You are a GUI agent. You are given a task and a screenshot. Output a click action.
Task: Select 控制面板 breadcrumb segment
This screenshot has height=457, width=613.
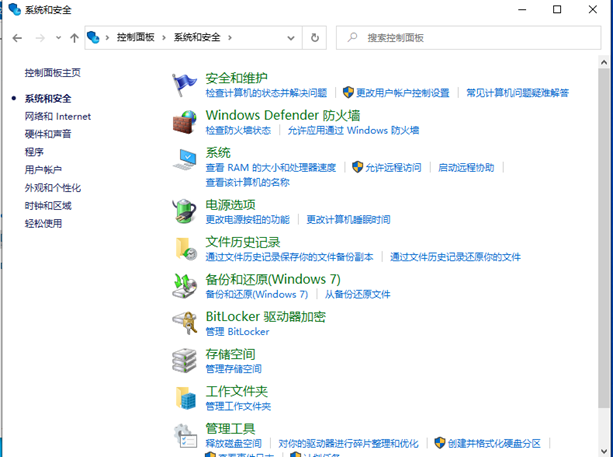coord(136,38)
